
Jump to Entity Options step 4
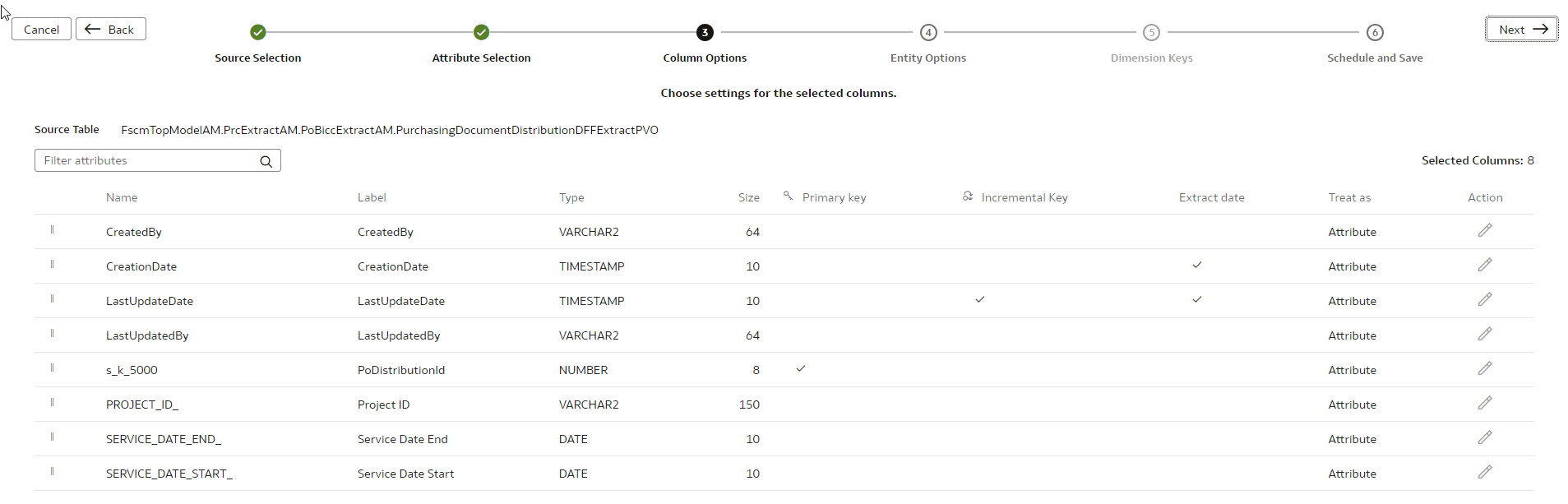click(927, 33)
